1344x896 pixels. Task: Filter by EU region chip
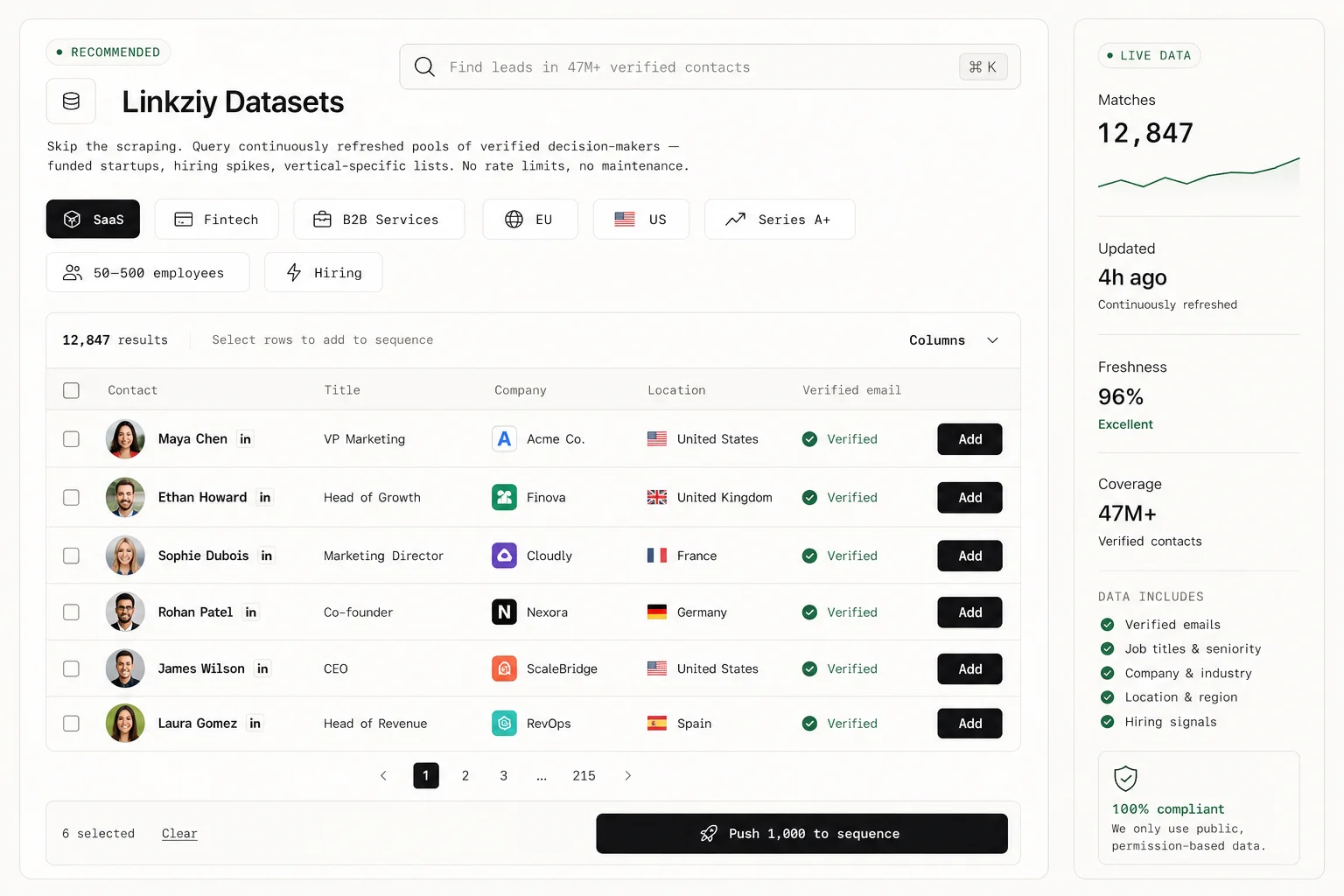tap(530, 219)
